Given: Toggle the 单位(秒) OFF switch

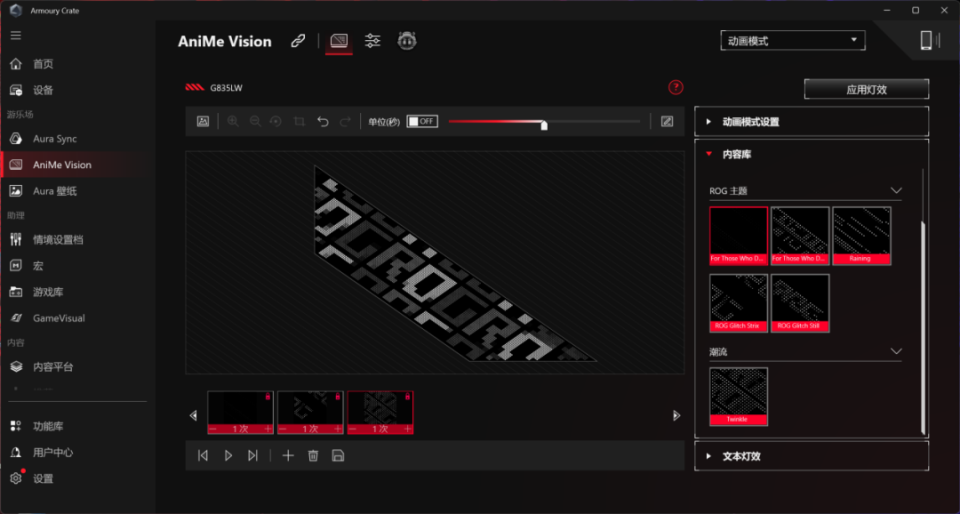Looking at the screenshot, I should coord(422,121).
